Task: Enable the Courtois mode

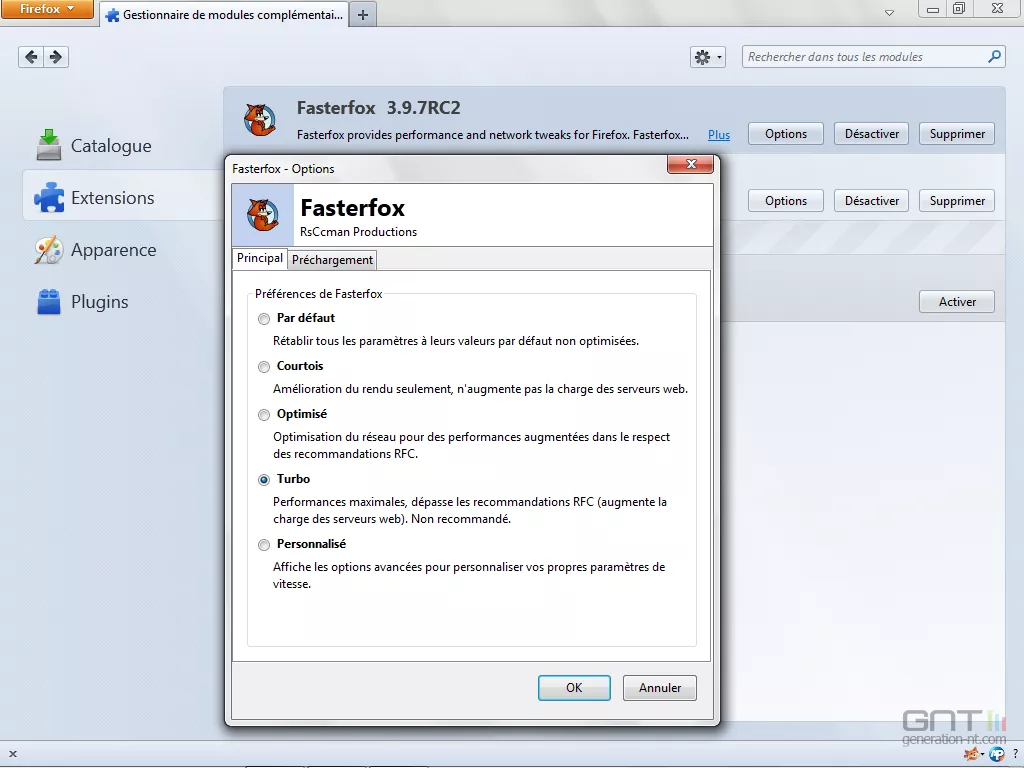Action: [x=264, y=366]
